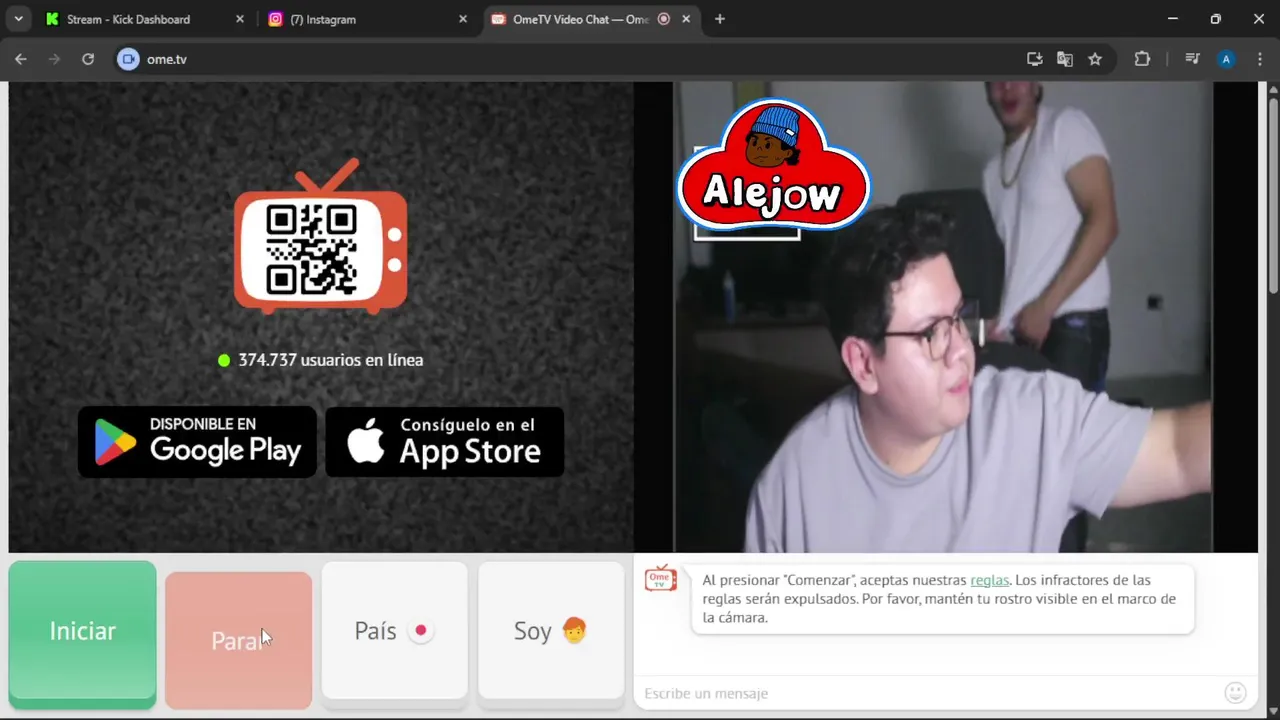Click the Parar stop button
The height and width of the screenshot is (720, 1280).
(238, 640)
